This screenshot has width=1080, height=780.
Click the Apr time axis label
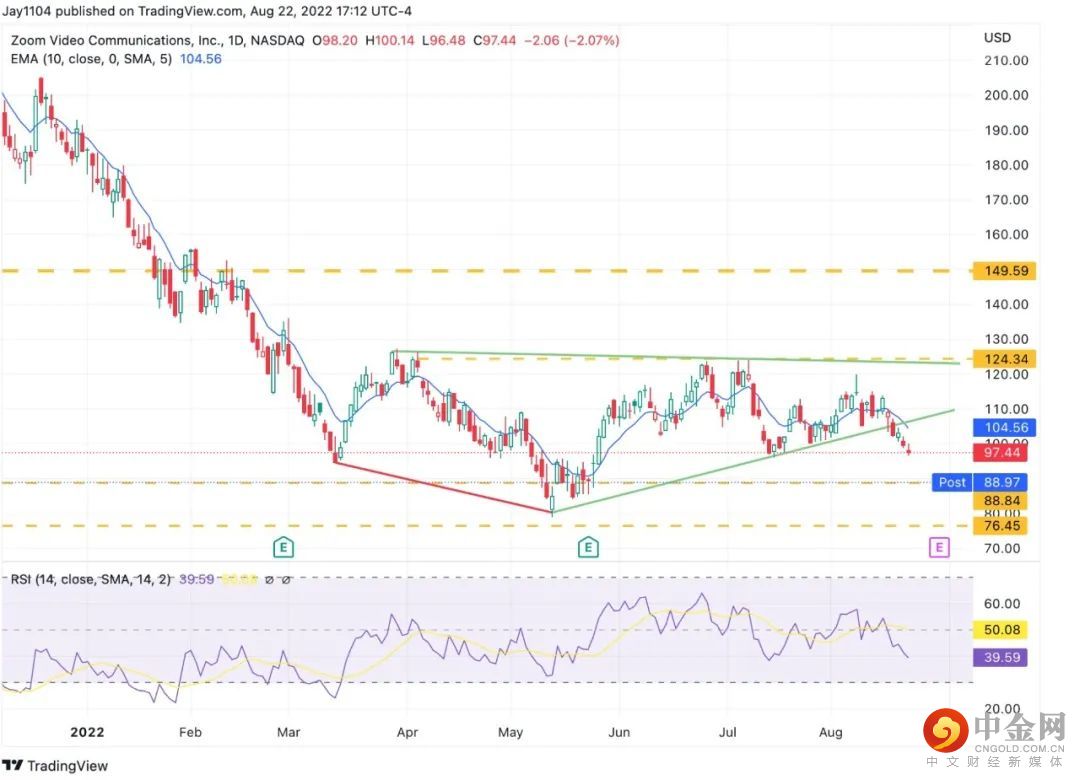[x=407, y=732]
